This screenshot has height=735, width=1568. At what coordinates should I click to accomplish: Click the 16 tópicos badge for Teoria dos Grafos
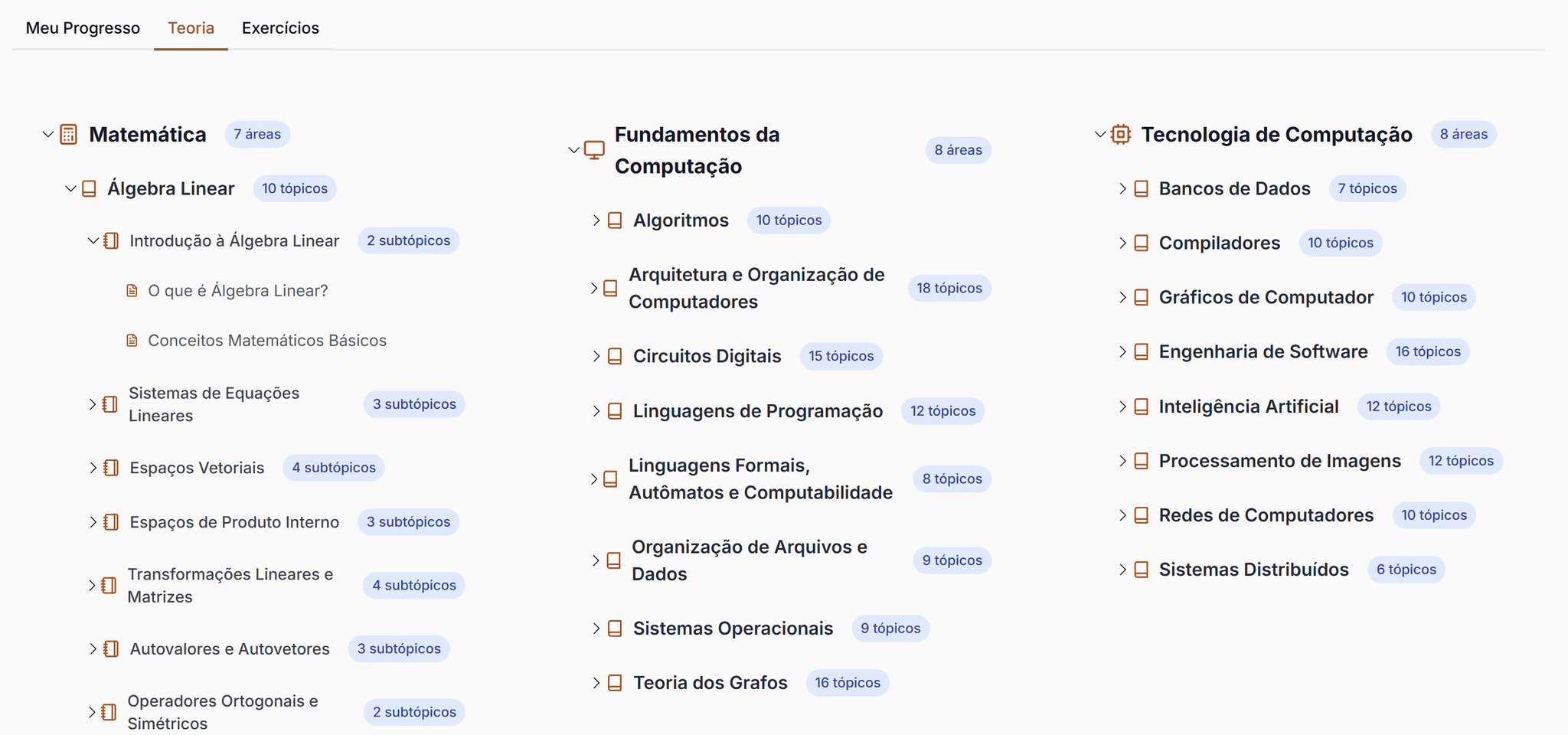(x=847, y=683)
